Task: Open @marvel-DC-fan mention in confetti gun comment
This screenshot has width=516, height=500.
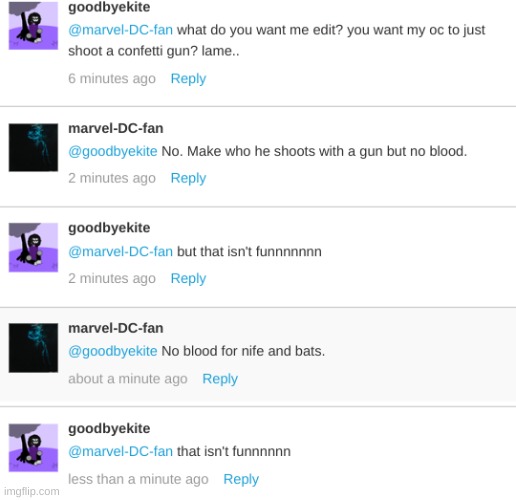Action: coord(121,30)
